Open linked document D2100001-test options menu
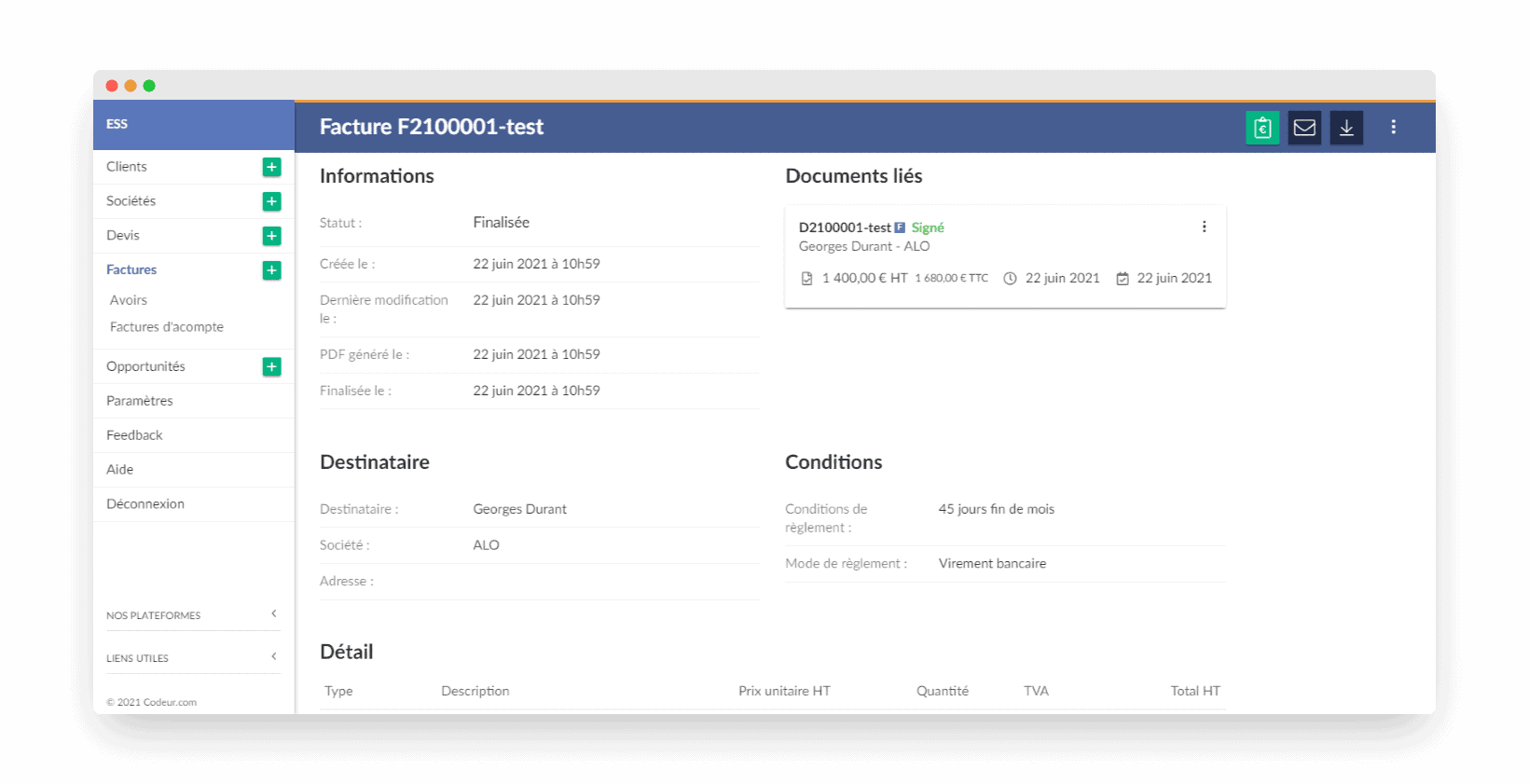Screen dimensions: 1529x784 1204,227
